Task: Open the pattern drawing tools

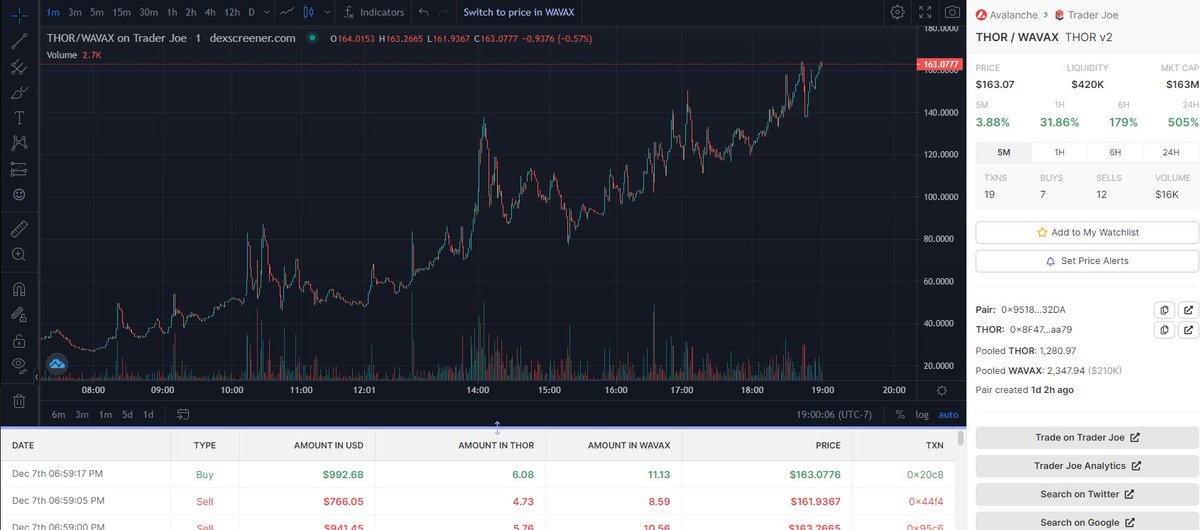Action: tap(19, 143)
